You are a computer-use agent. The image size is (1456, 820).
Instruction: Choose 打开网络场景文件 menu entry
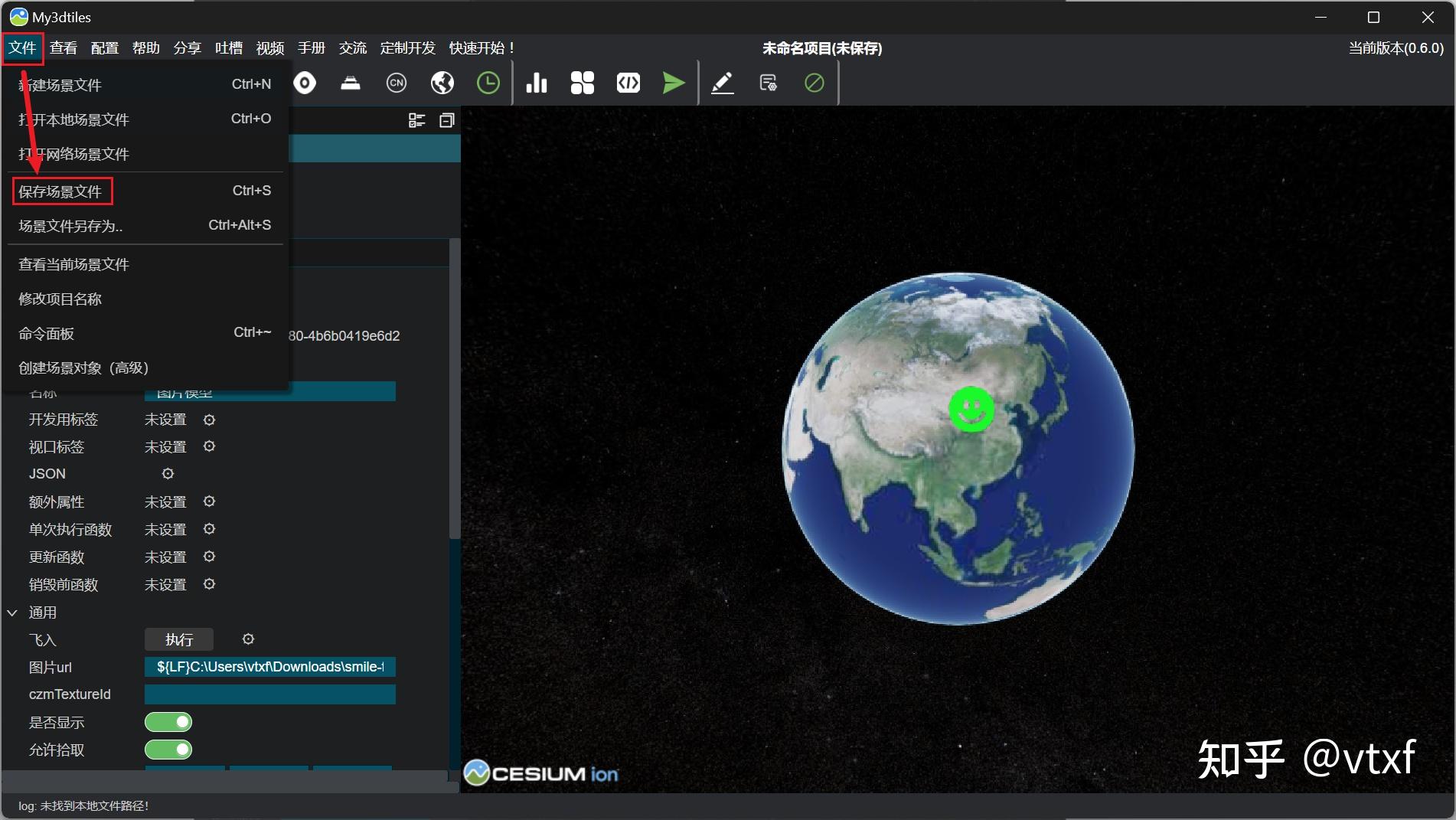click(145, 154)
